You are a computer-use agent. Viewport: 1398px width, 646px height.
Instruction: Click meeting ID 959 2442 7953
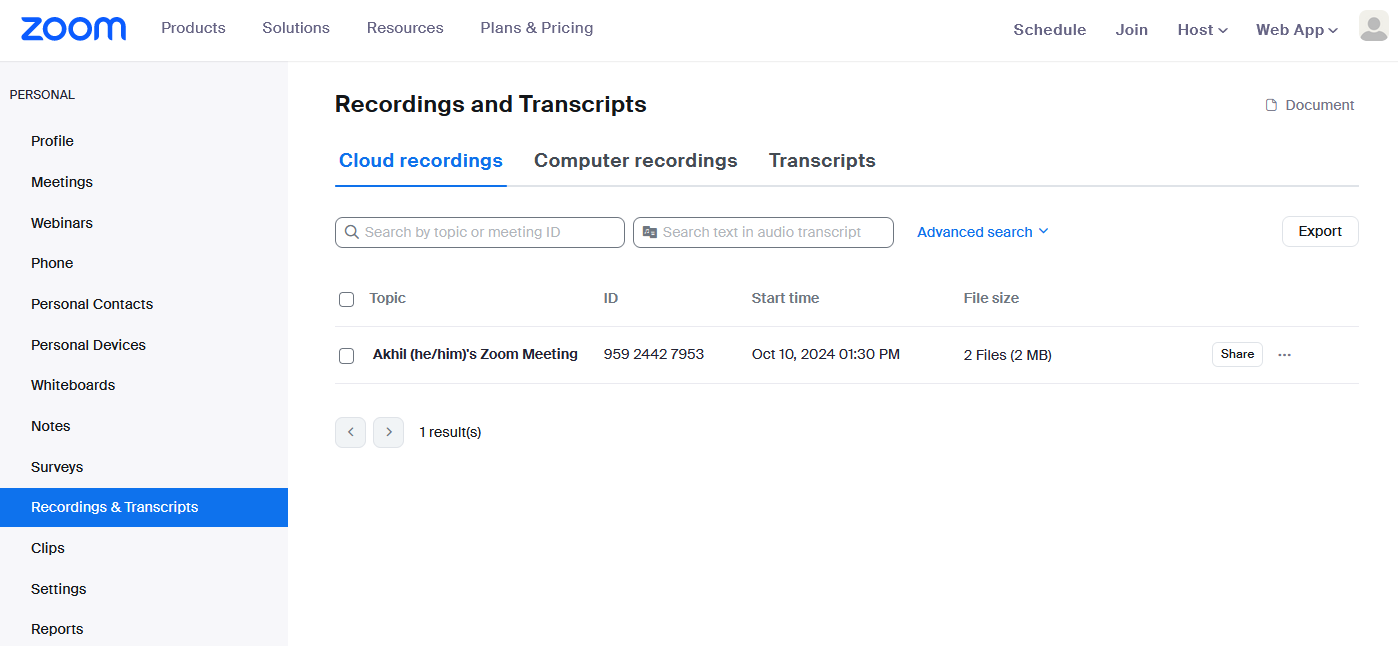click(654, 354)
